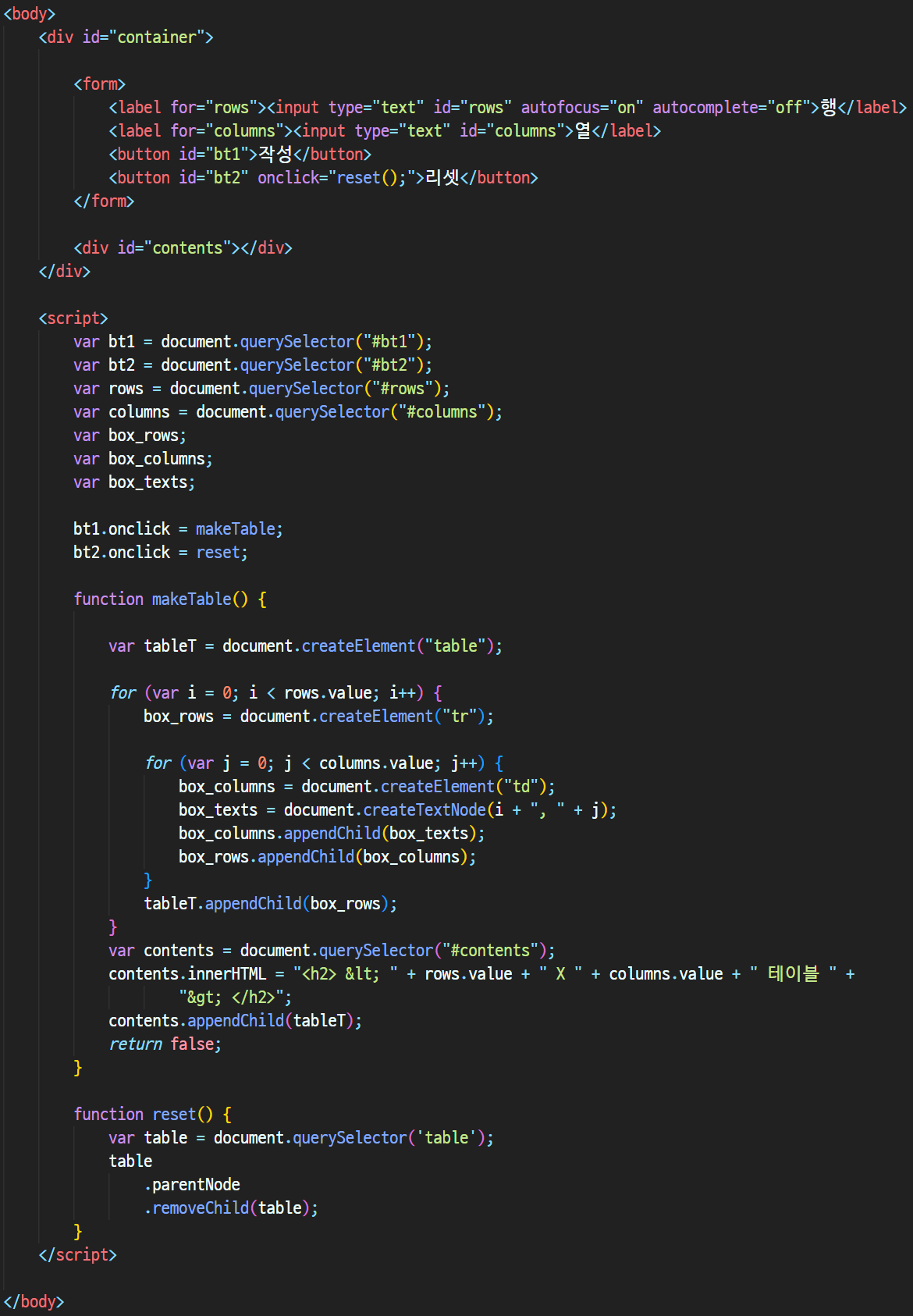This screenshot has width=913, height=1316.
Task: Click the "#contents" selector string
Action: tap(490, 951)
